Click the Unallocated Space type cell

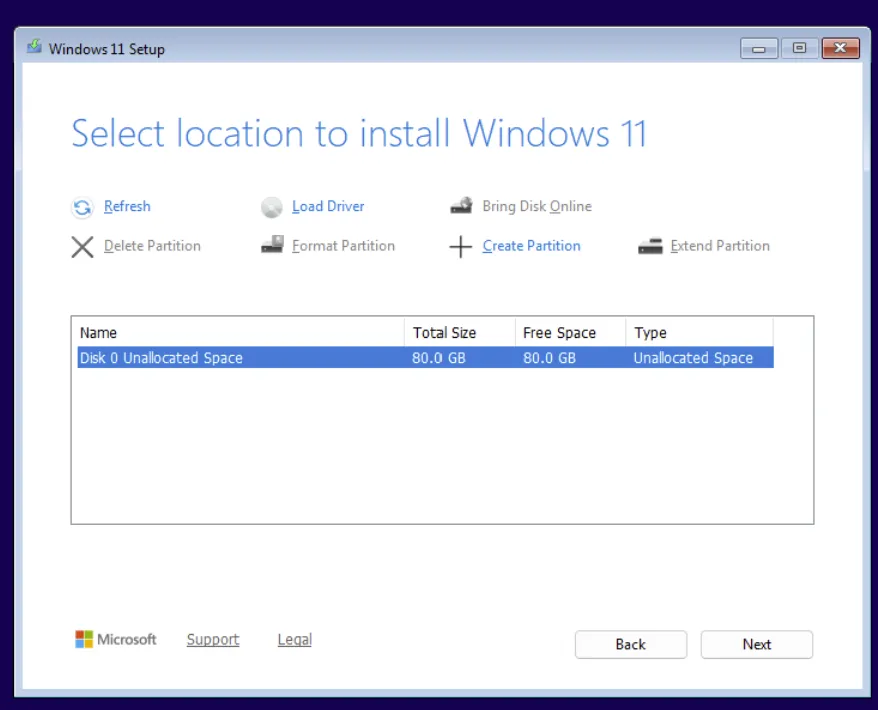click(x=693, y=358)
